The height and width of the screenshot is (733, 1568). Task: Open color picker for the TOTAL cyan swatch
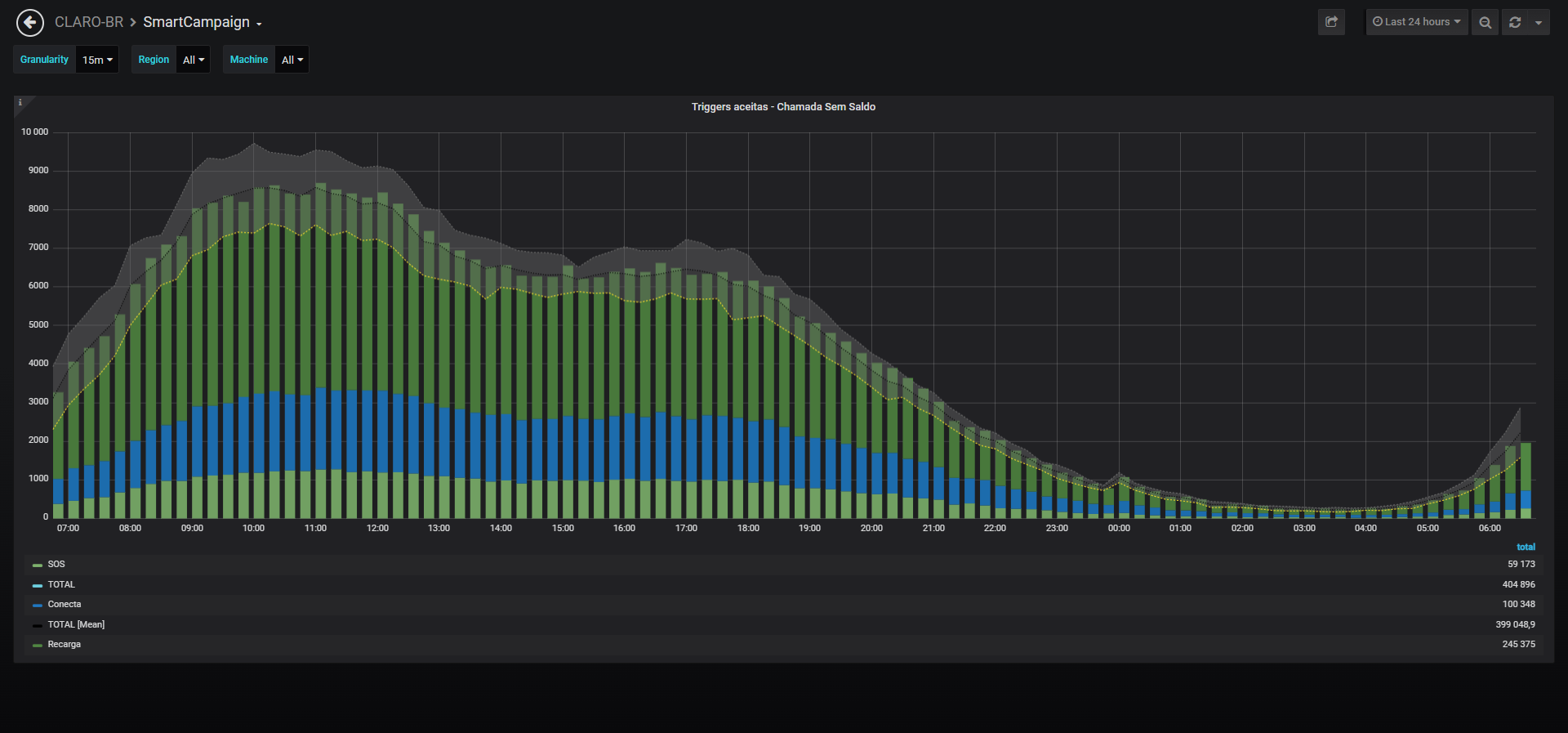point(38,586)
